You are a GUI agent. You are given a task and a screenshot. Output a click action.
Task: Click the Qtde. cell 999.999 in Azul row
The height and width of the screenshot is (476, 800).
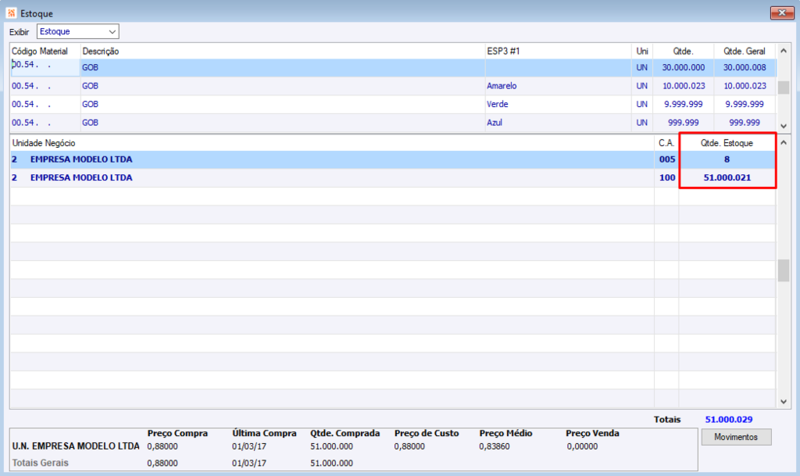[683, 122]
